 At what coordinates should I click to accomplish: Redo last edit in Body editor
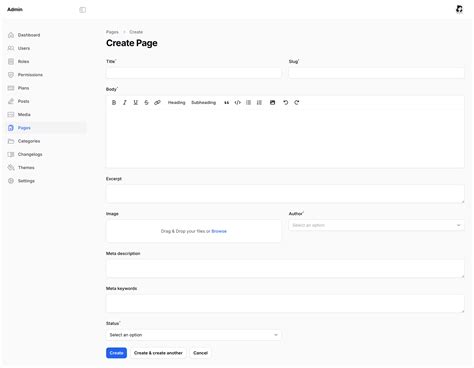297,103
